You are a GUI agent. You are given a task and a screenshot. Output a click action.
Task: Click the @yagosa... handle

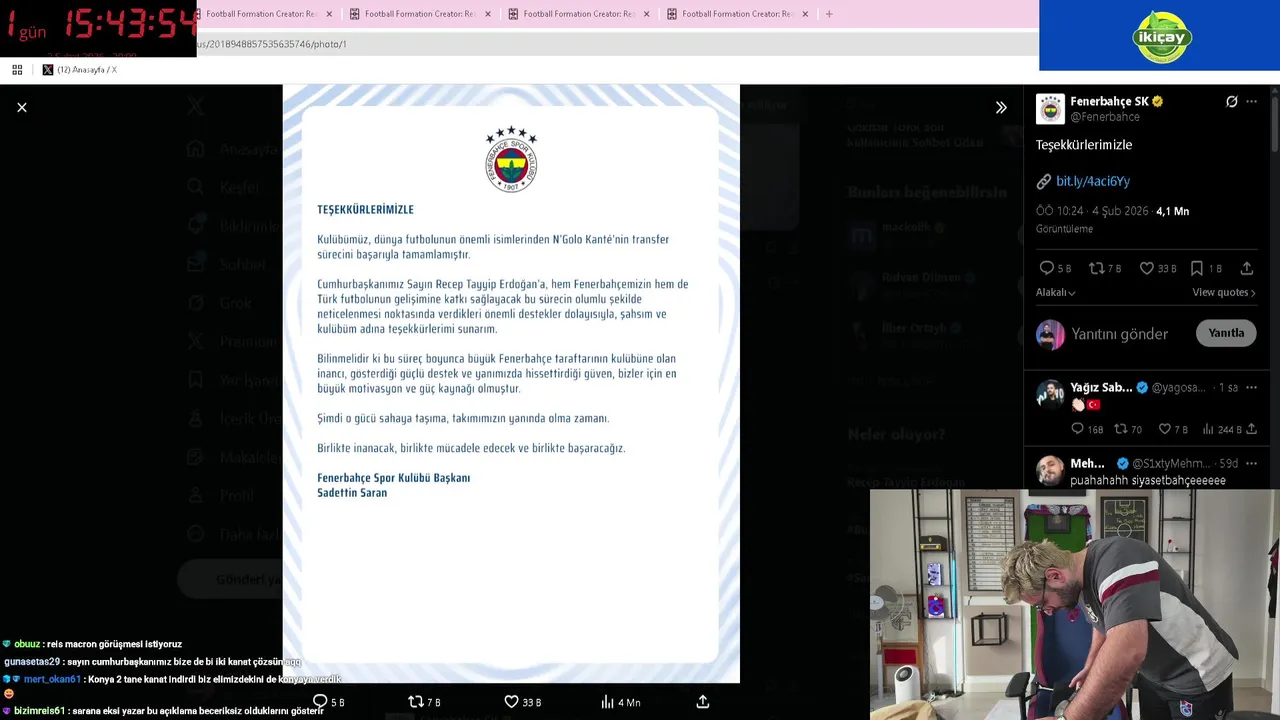point(1179,387)
